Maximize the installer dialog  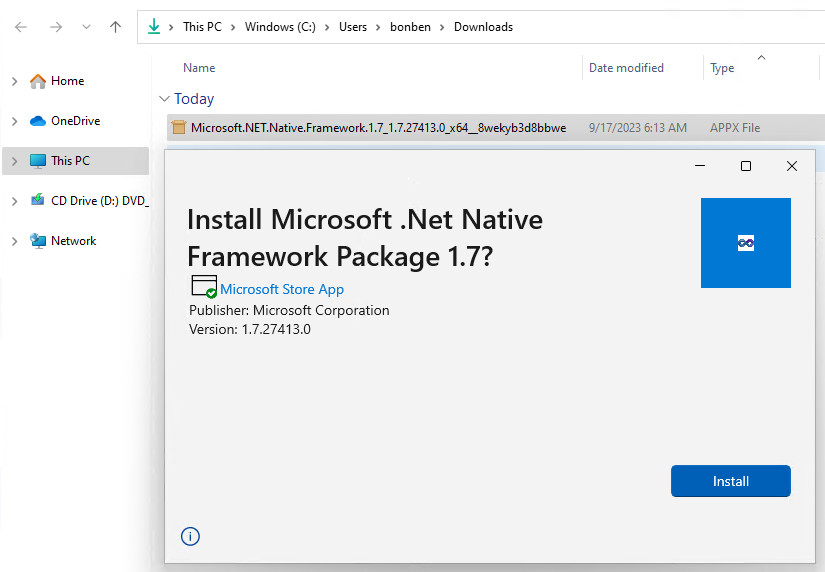(x=746, y=166)
